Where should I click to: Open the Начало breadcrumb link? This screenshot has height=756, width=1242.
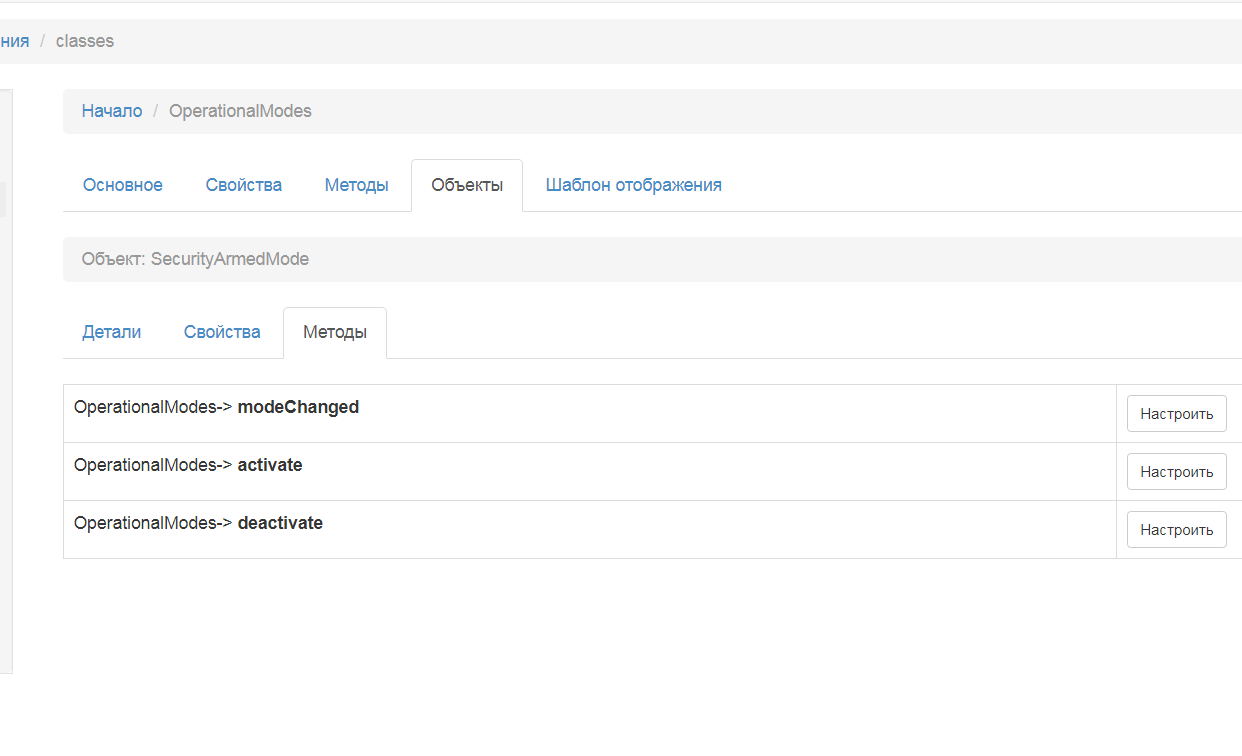pyautogui.click(x=112, y=111)
